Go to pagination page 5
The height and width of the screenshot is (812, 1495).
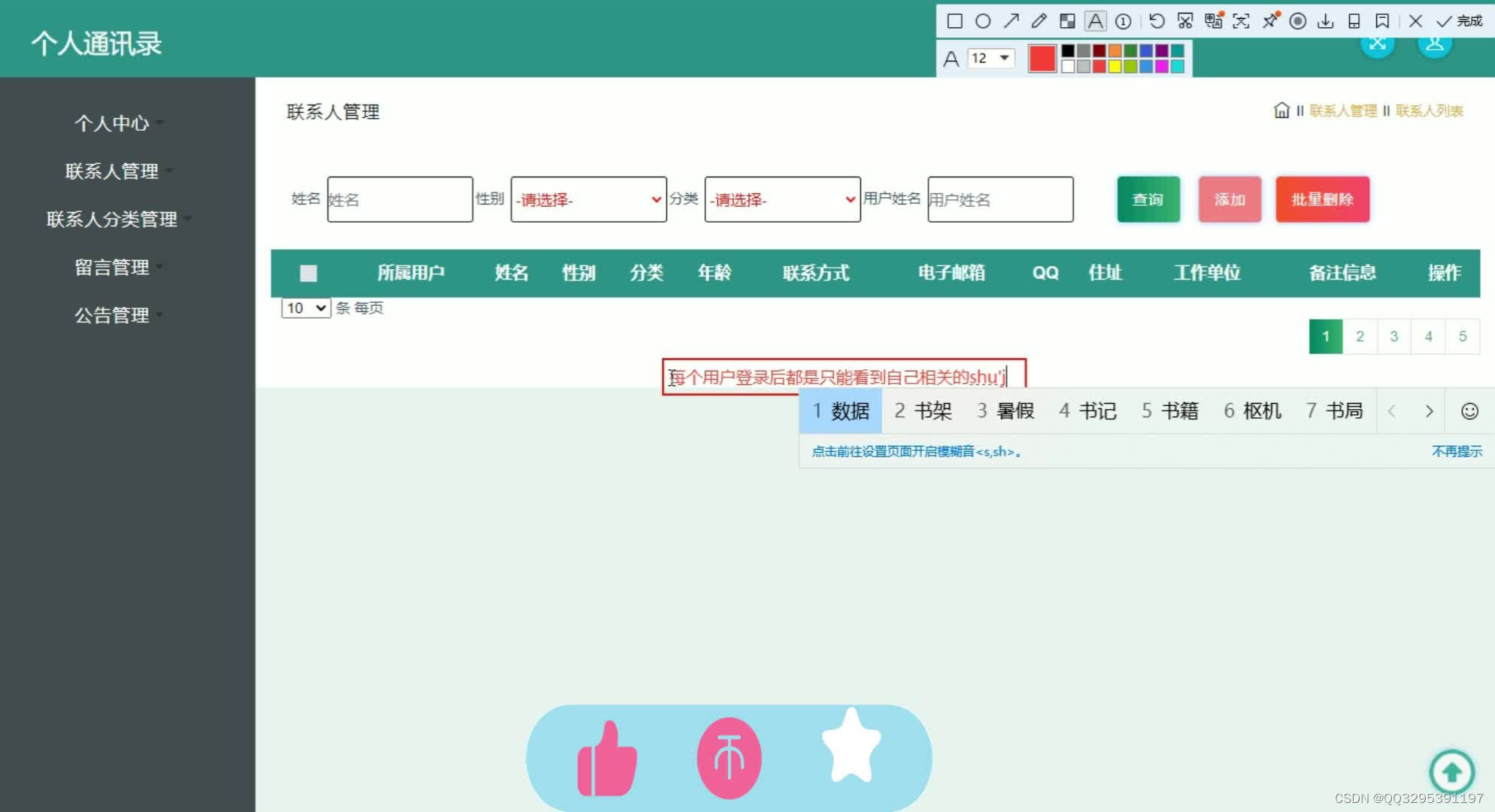pos(1463,336)
